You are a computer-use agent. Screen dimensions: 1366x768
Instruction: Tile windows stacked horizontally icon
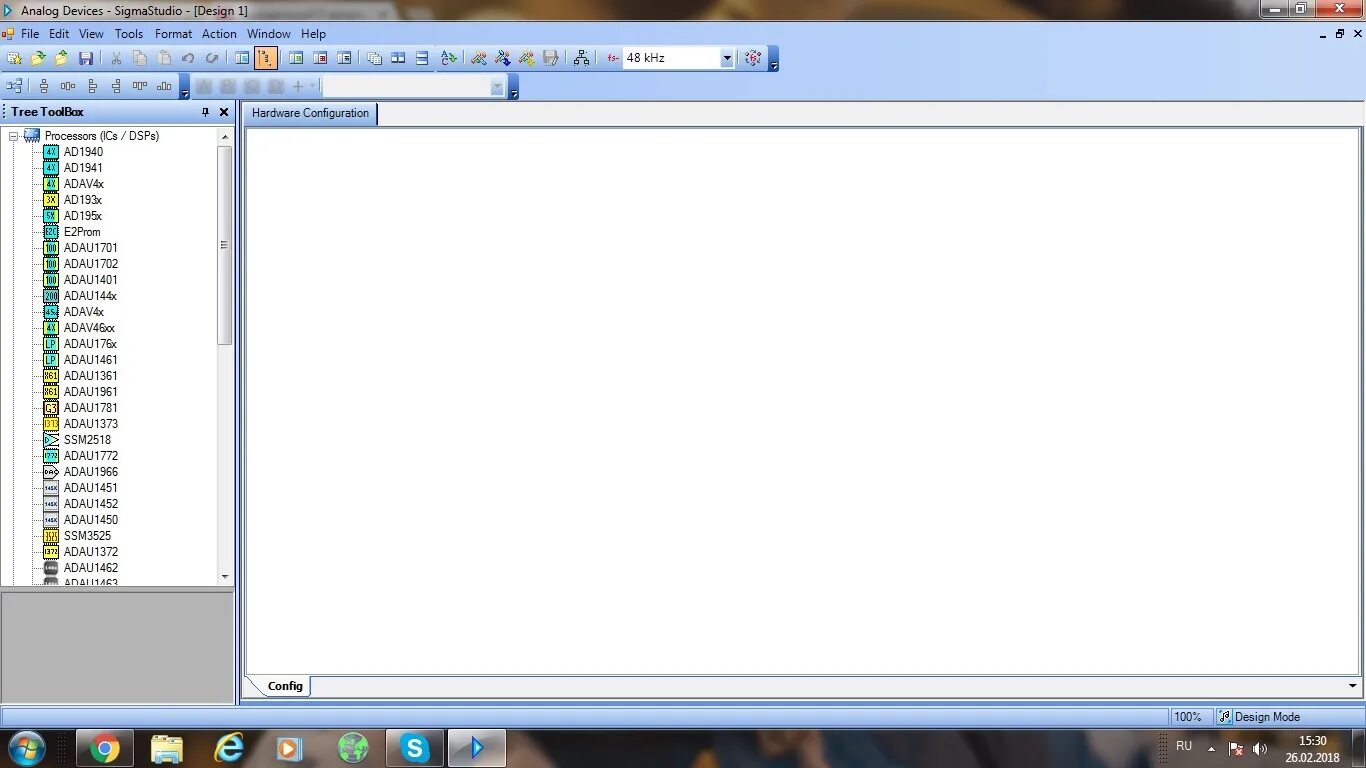[x=422, y=58]
